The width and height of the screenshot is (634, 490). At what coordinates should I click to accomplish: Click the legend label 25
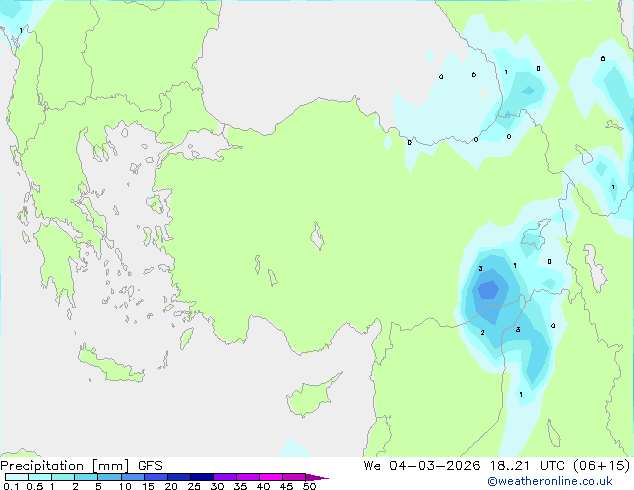[194, 486]
